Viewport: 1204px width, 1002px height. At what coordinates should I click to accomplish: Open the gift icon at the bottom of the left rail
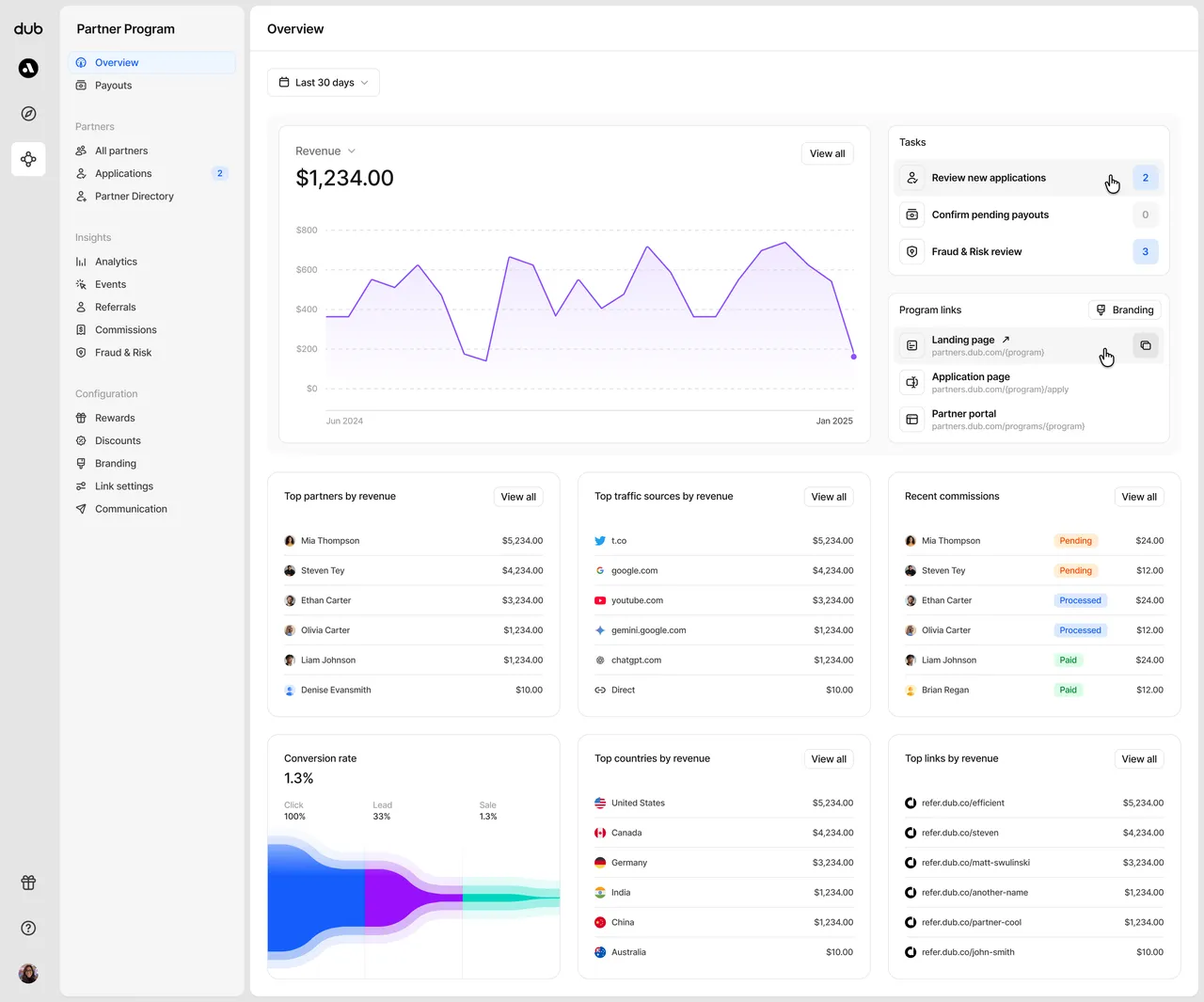[28, 883]
